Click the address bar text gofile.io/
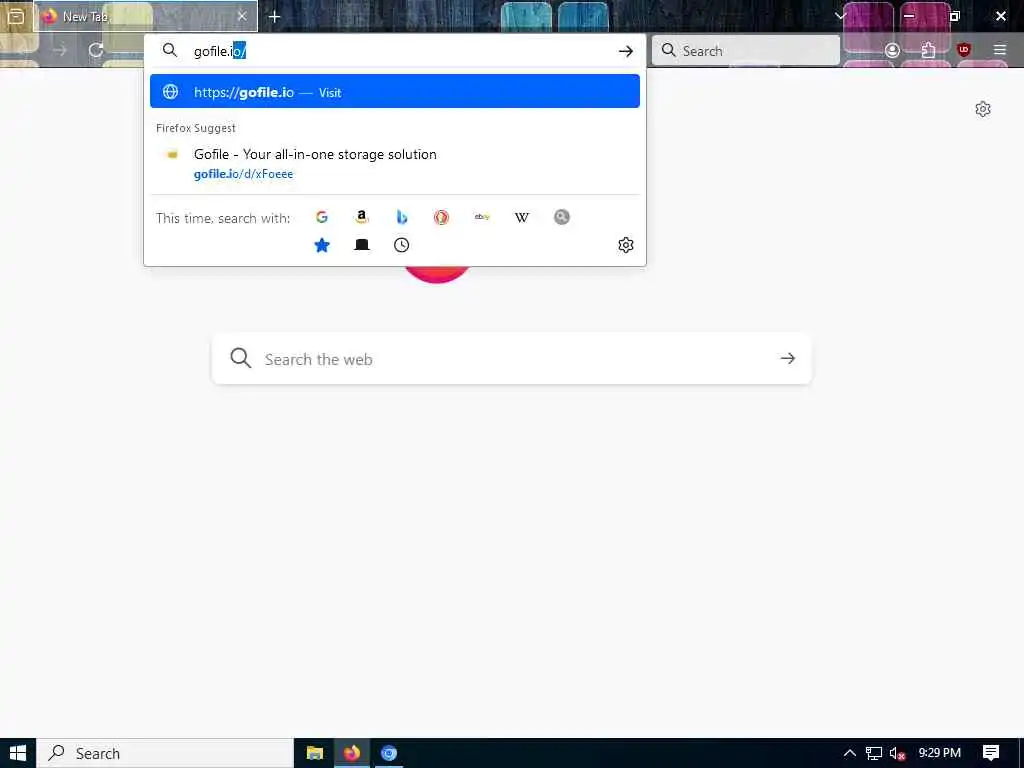 tap(220, 51)
